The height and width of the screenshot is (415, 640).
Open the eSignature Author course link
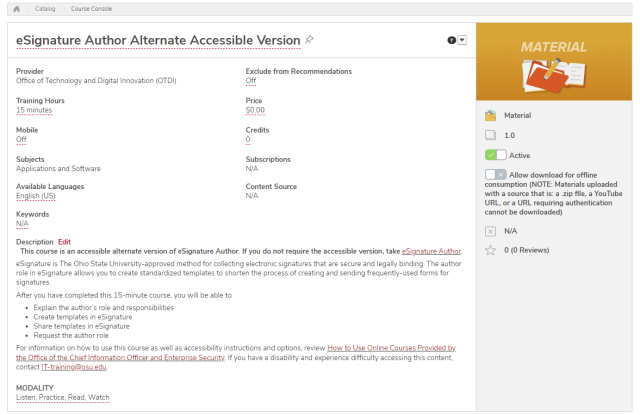click(431, 251)
